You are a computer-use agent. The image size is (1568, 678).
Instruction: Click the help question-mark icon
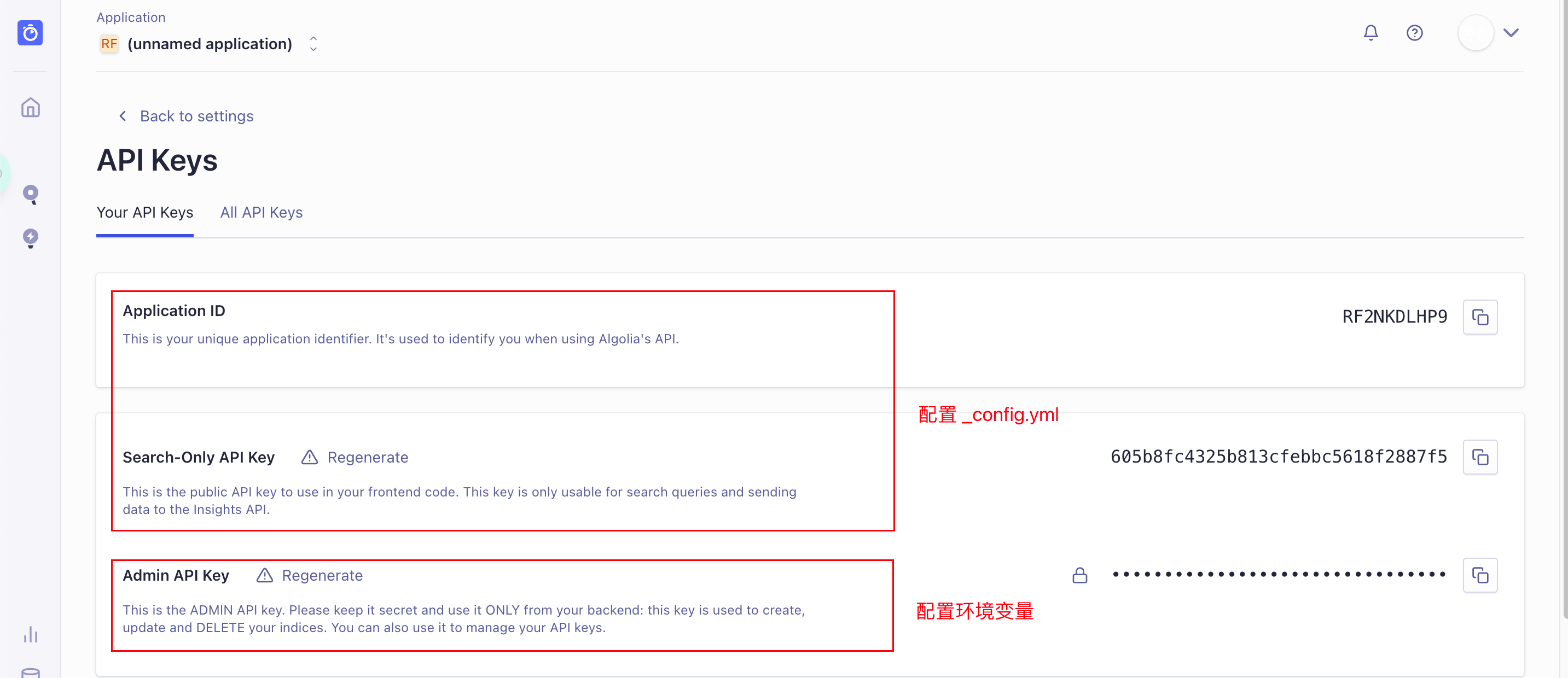pyautogui.click(x=1415, y=32)
